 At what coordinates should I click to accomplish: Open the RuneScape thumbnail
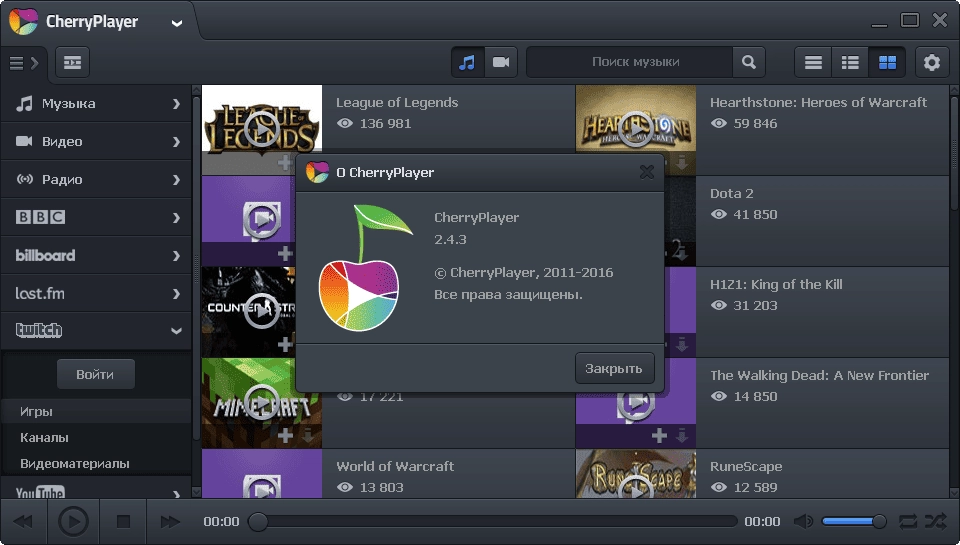coord(636,473)
